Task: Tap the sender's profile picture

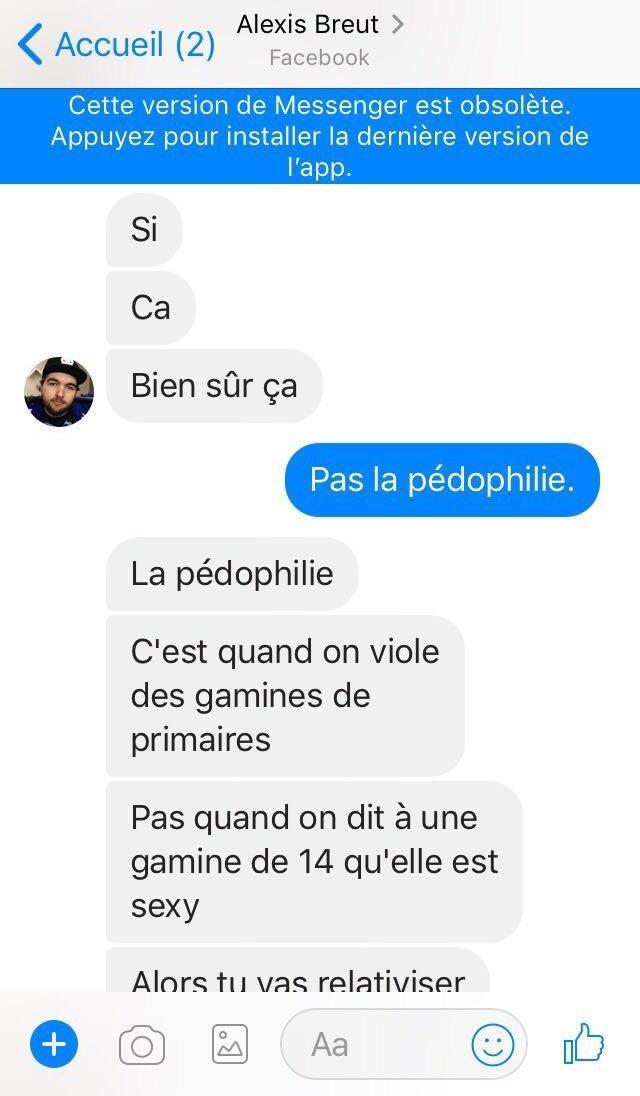Action: point(59,391)
